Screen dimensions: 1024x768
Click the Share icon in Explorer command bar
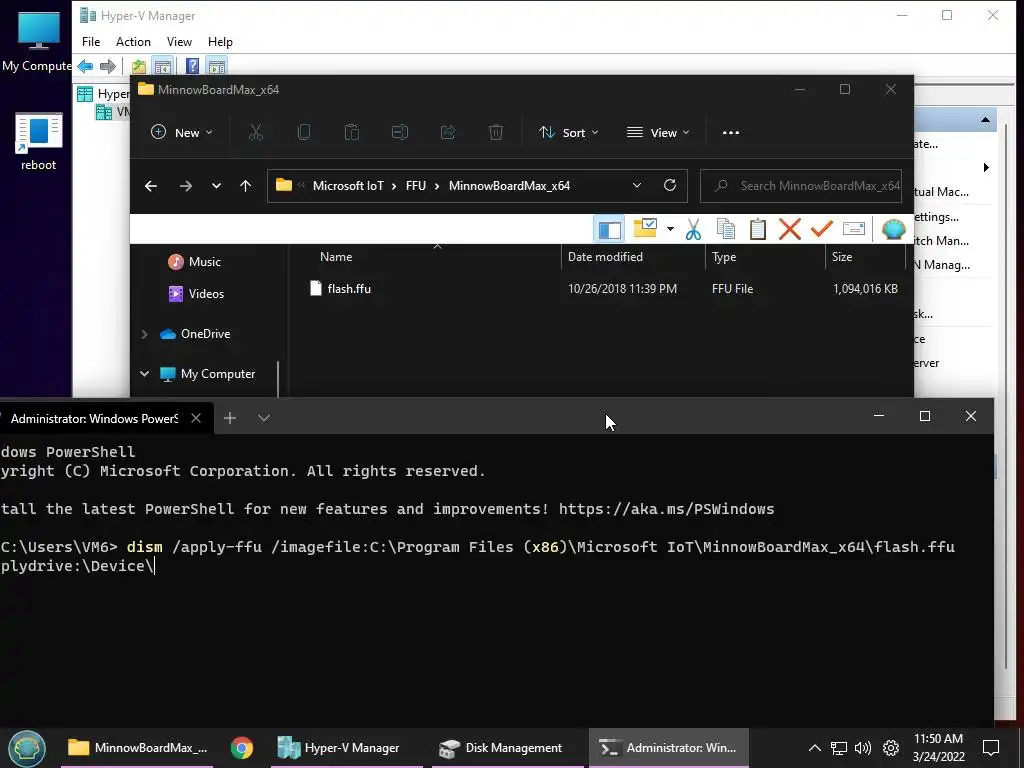tap(448, 133)
